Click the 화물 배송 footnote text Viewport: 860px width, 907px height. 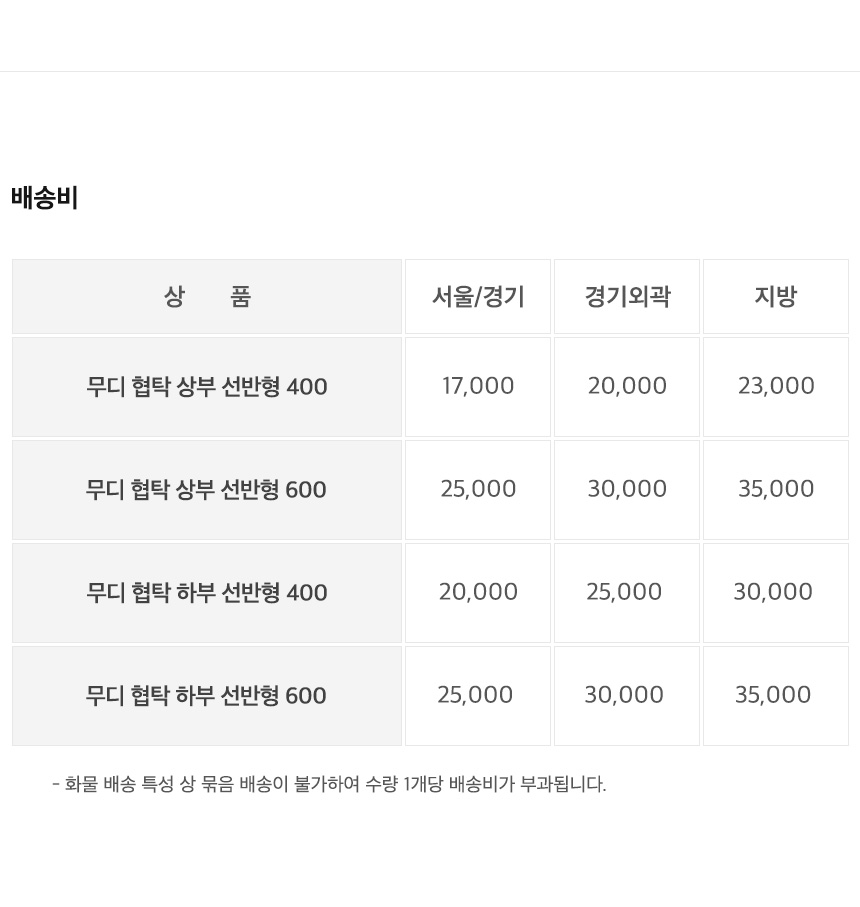click(329, 784)
